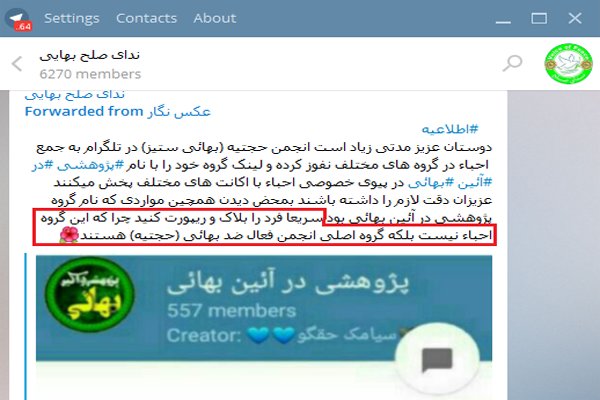Screen dimensions: 600x400
Task: Open forwarded source عکس نگار
Action: click(179, 112)
